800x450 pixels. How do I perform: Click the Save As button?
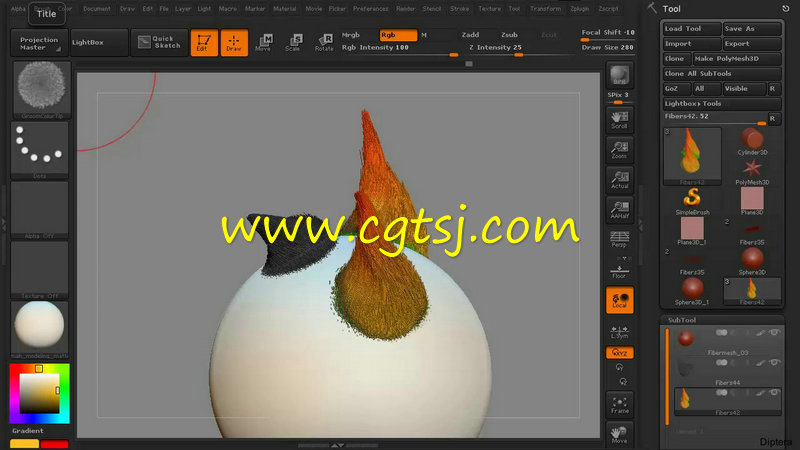tap(752, 29)
